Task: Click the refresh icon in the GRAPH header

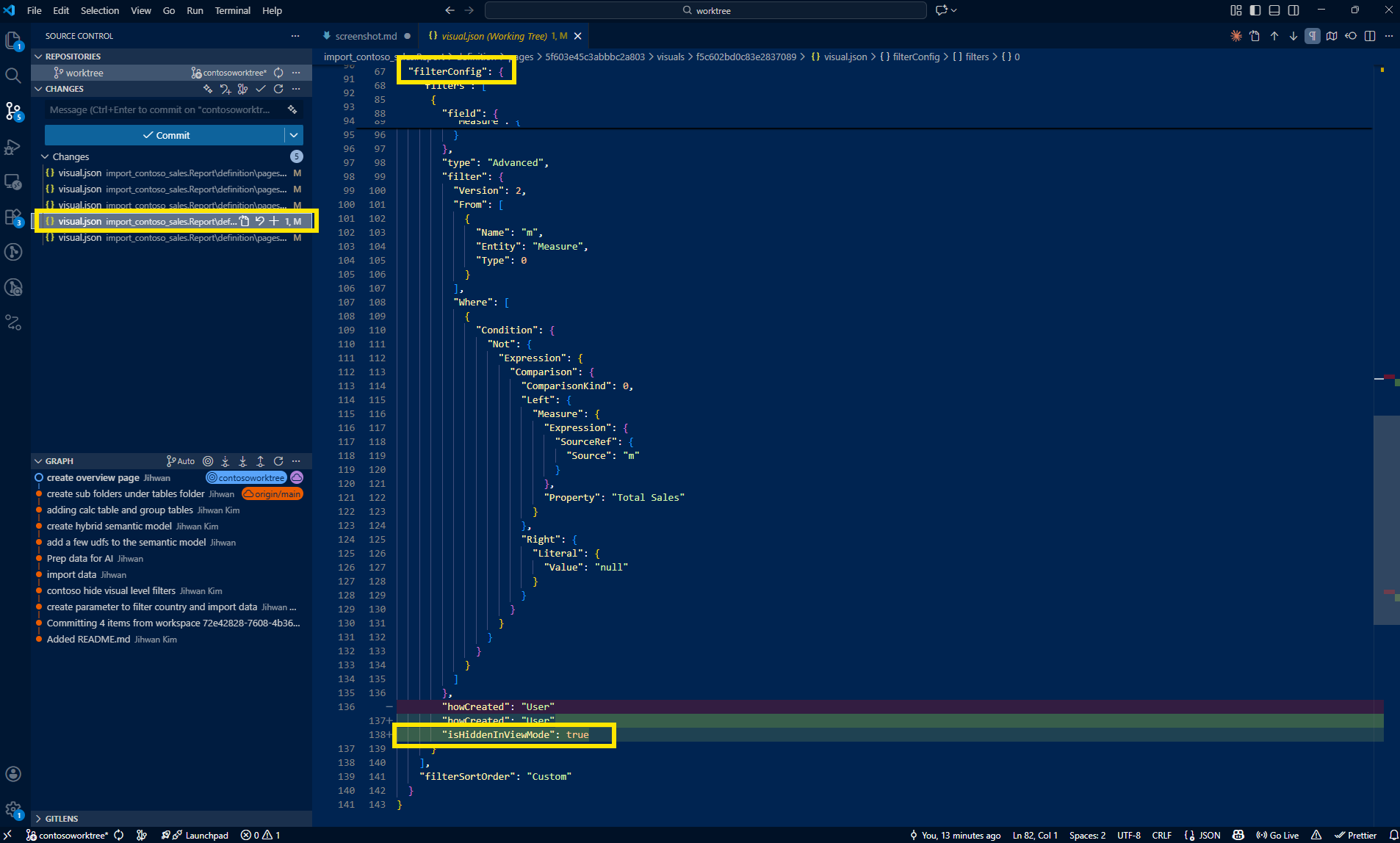Action: point(278,461)
